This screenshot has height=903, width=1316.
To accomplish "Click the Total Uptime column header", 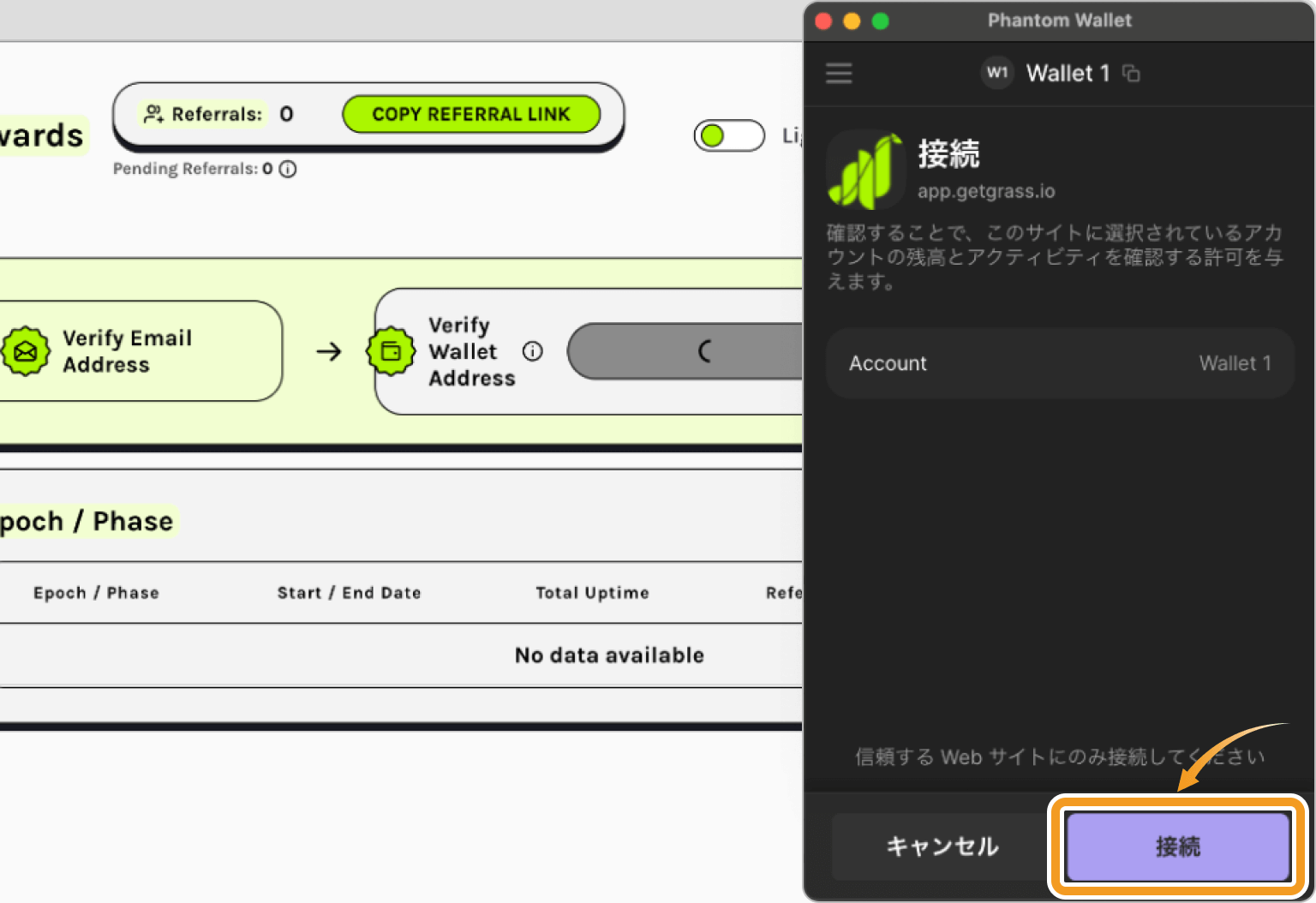I will point(592,593).
